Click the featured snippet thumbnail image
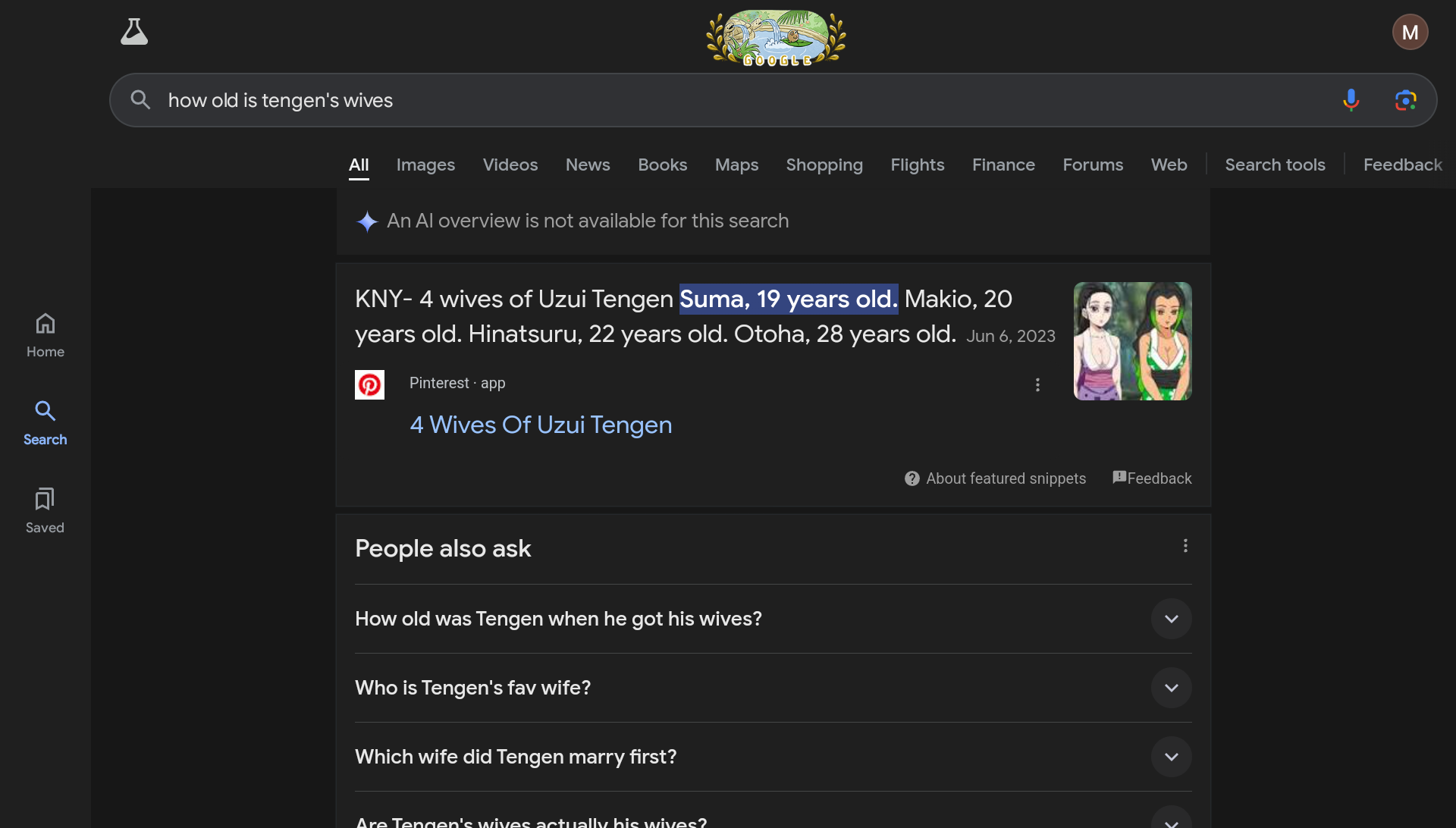The image size is (1456, 828). pos(1132,341)
